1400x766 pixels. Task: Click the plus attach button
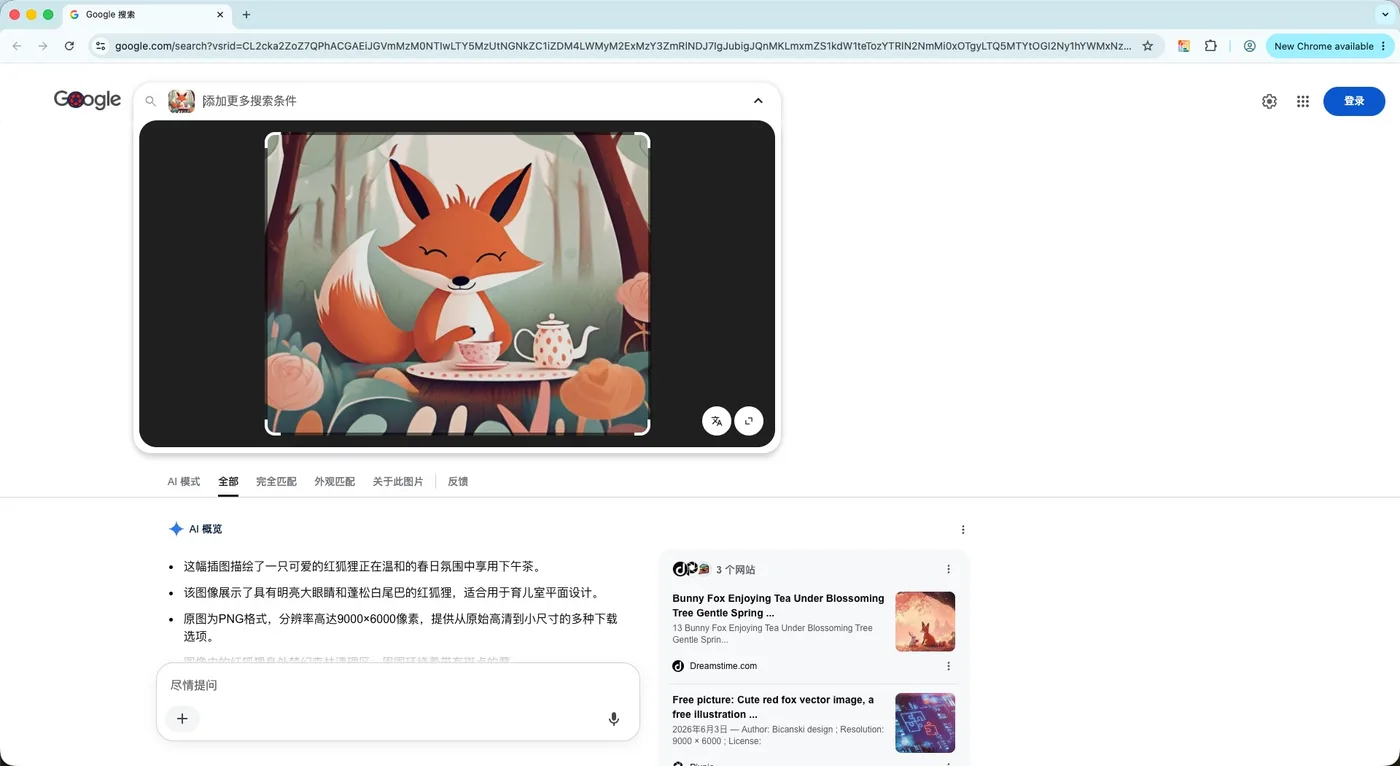coord(182,718)
